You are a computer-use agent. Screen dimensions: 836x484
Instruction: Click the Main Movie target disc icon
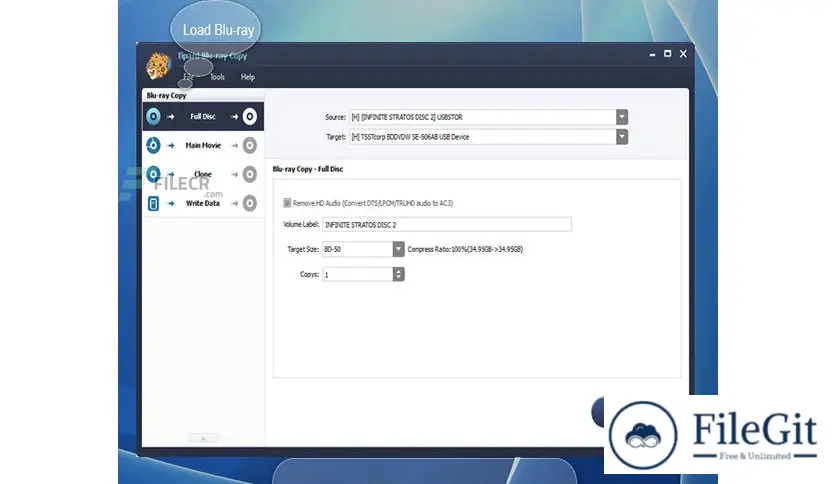(x=250, y=145)
